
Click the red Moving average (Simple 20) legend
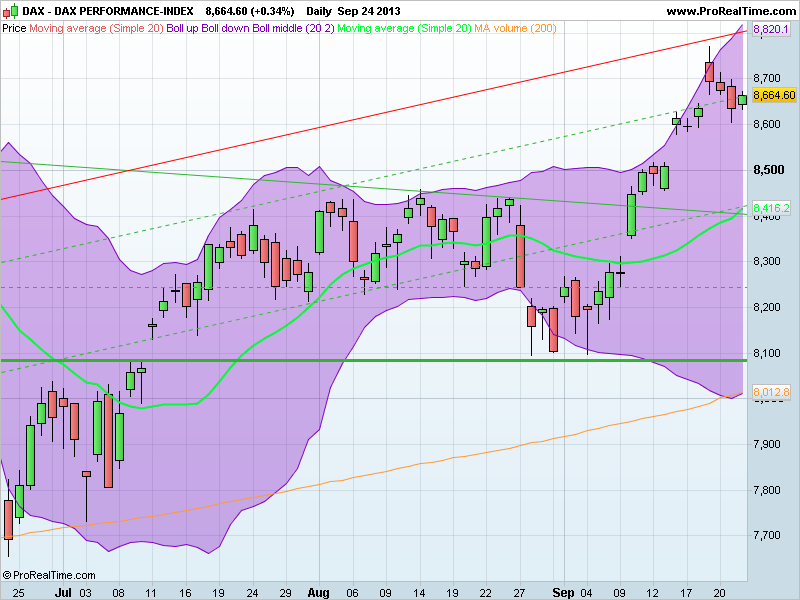(x=96, y=28)
